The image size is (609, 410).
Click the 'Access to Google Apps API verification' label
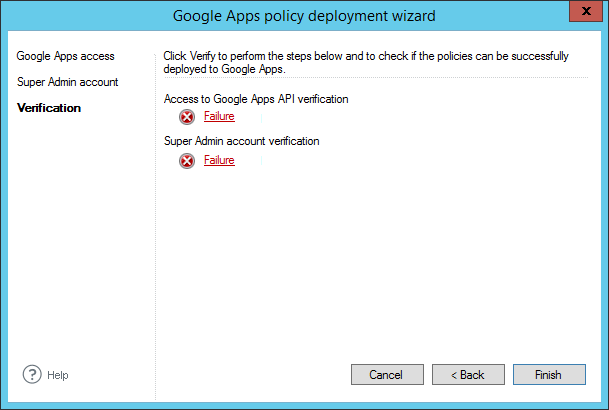pyautogui.click(x=256, y=99)
